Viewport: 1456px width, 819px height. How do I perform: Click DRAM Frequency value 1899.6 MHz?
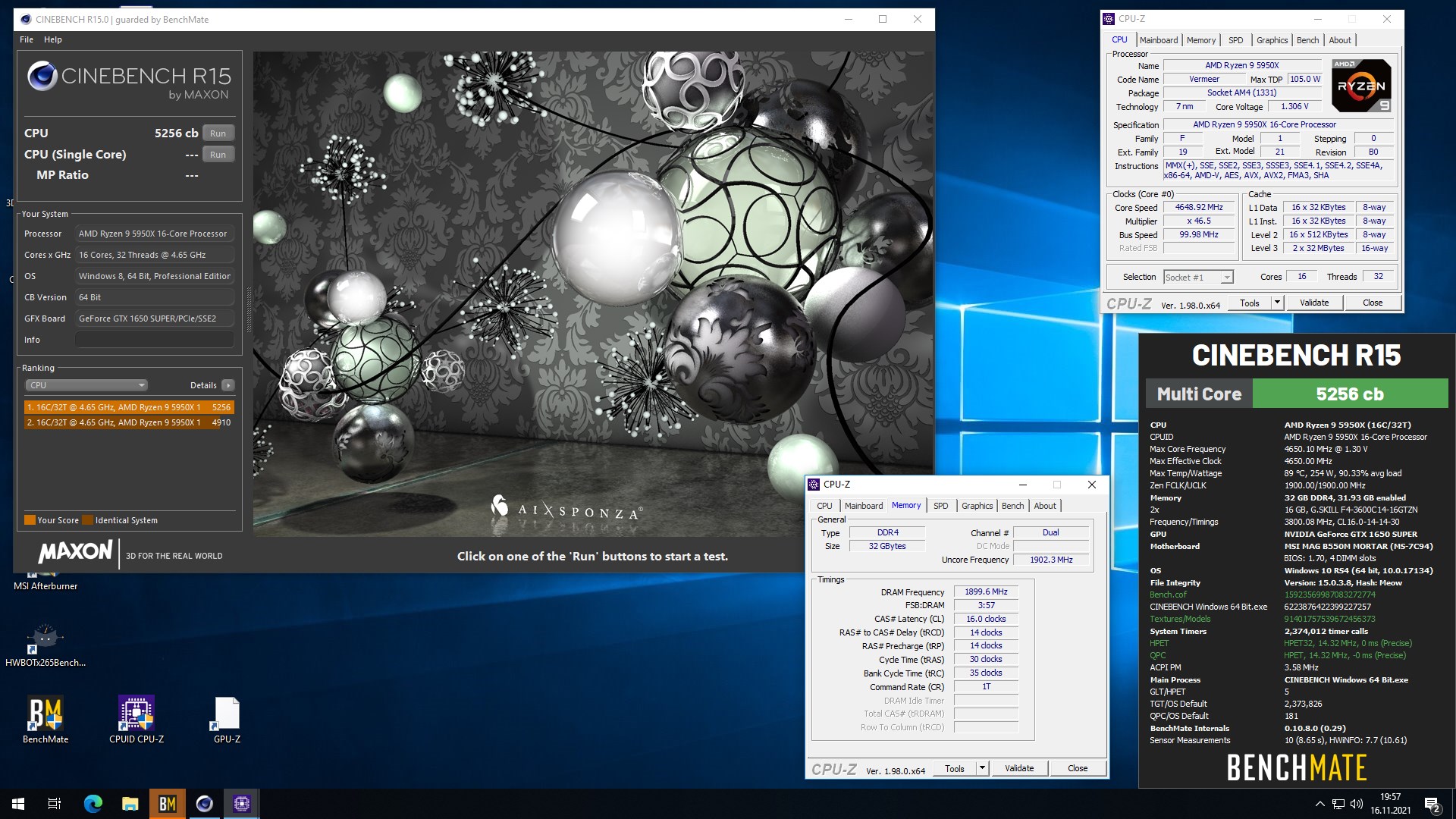click(x=986, y=591)
